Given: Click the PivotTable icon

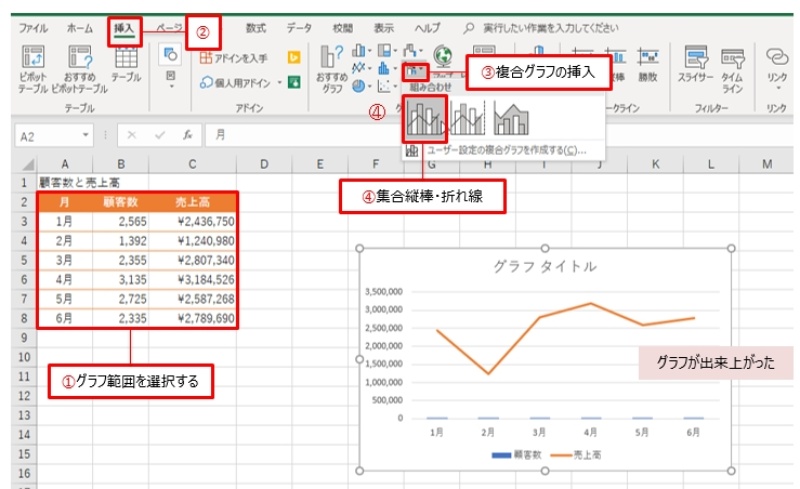Looking at the screenshot, I should [33, 62].
